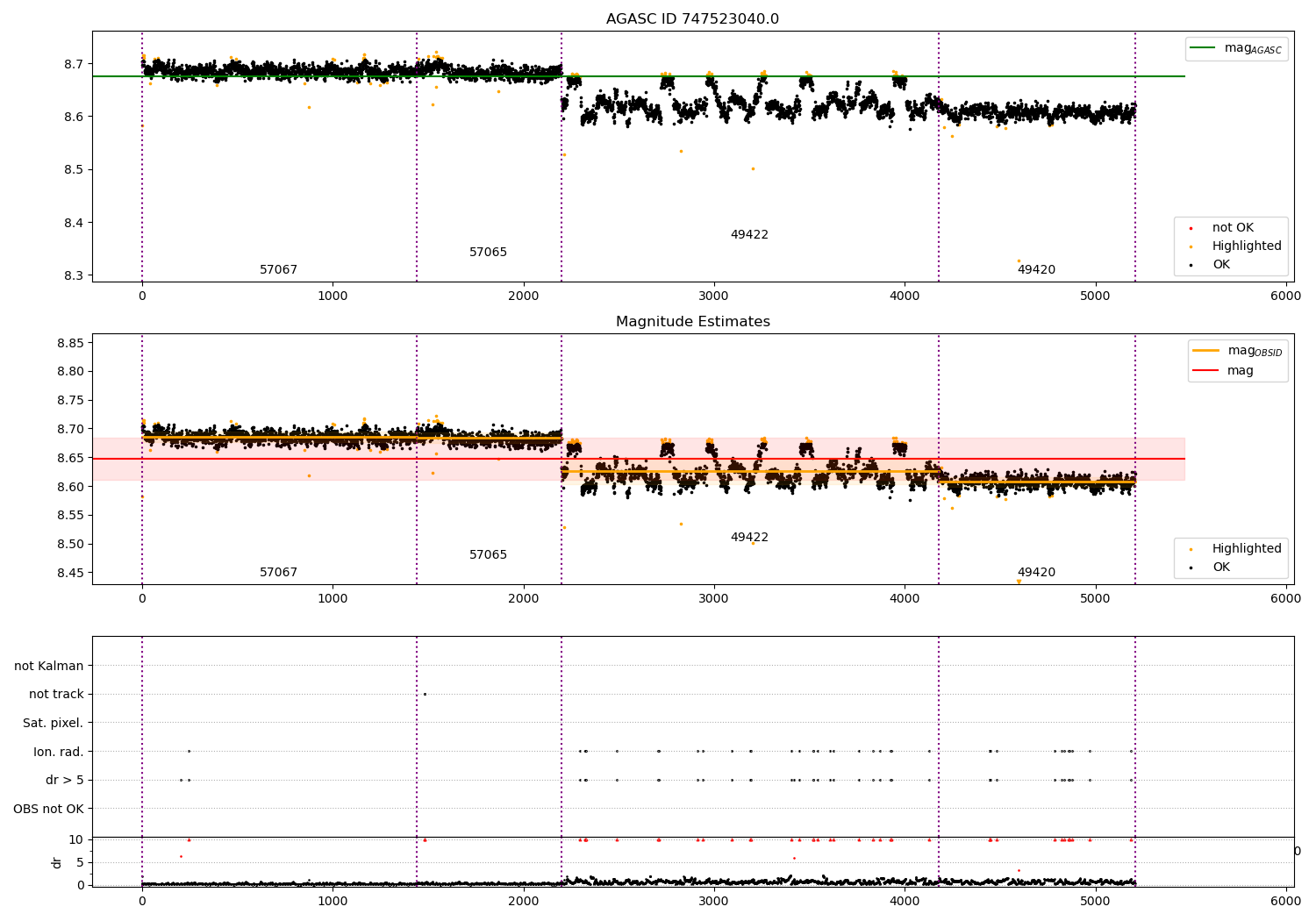Click obsid label 49420 in top plot
The height and width of the screenshot is (921, 1316).
pyautogui.click(x=1036, y=270)
